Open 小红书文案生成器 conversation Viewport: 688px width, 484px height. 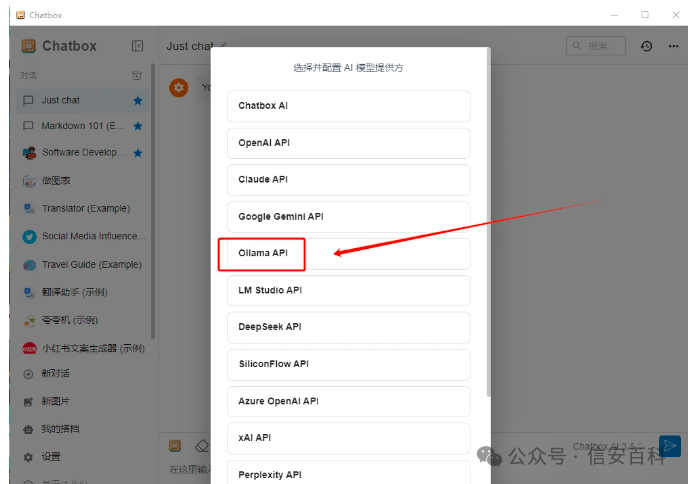(x=83, y=348)
